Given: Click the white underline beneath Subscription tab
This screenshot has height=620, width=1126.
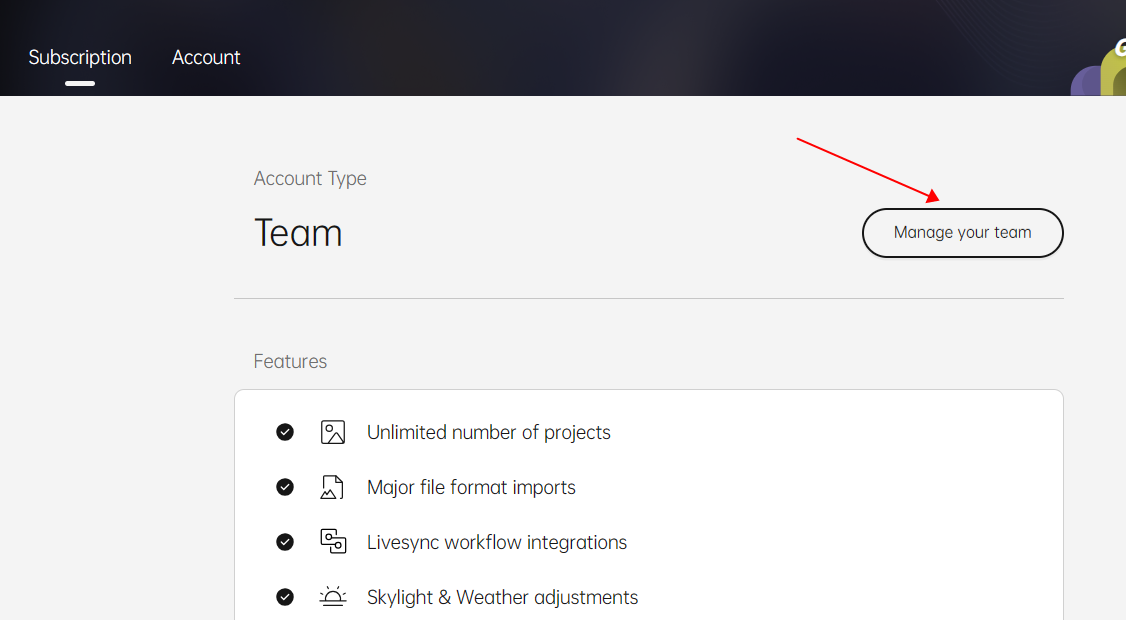Looking at the screenshot, I should [x=80, y=84].
